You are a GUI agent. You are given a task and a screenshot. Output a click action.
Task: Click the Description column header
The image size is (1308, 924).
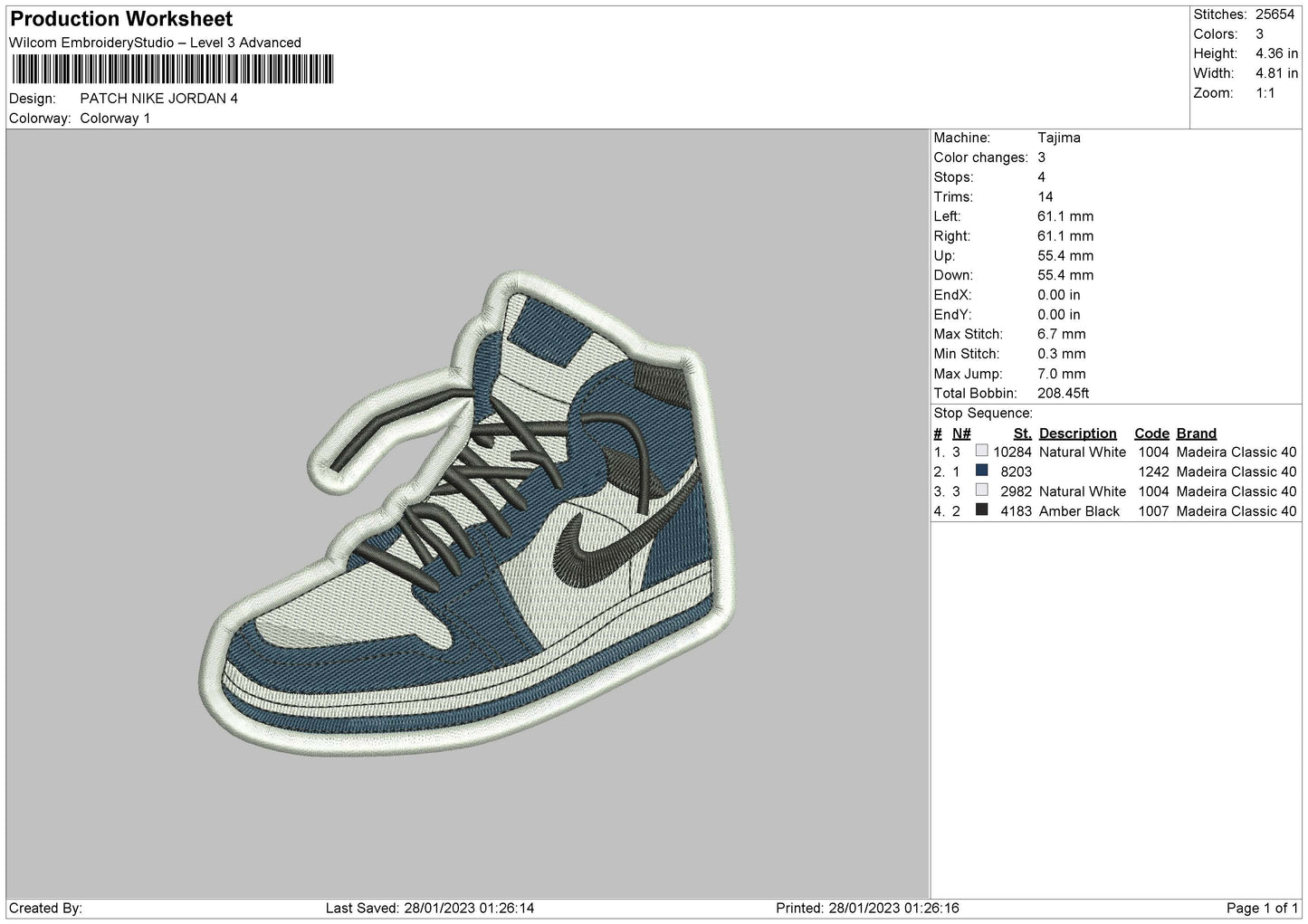pyautogui.click(x=1078, y=433)
